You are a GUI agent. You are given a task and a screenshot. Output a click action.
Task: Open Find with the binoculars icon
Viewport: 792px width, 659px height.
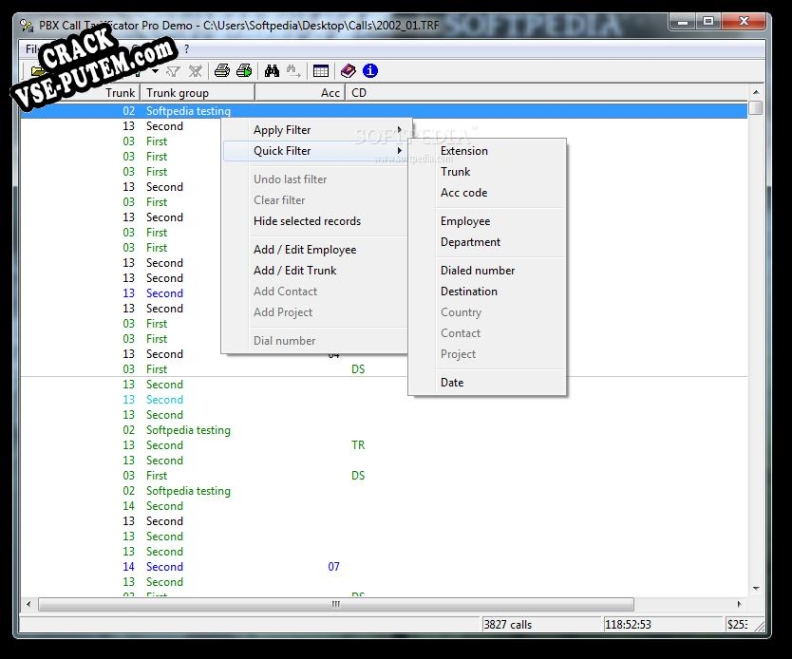(x=272, y=71)
